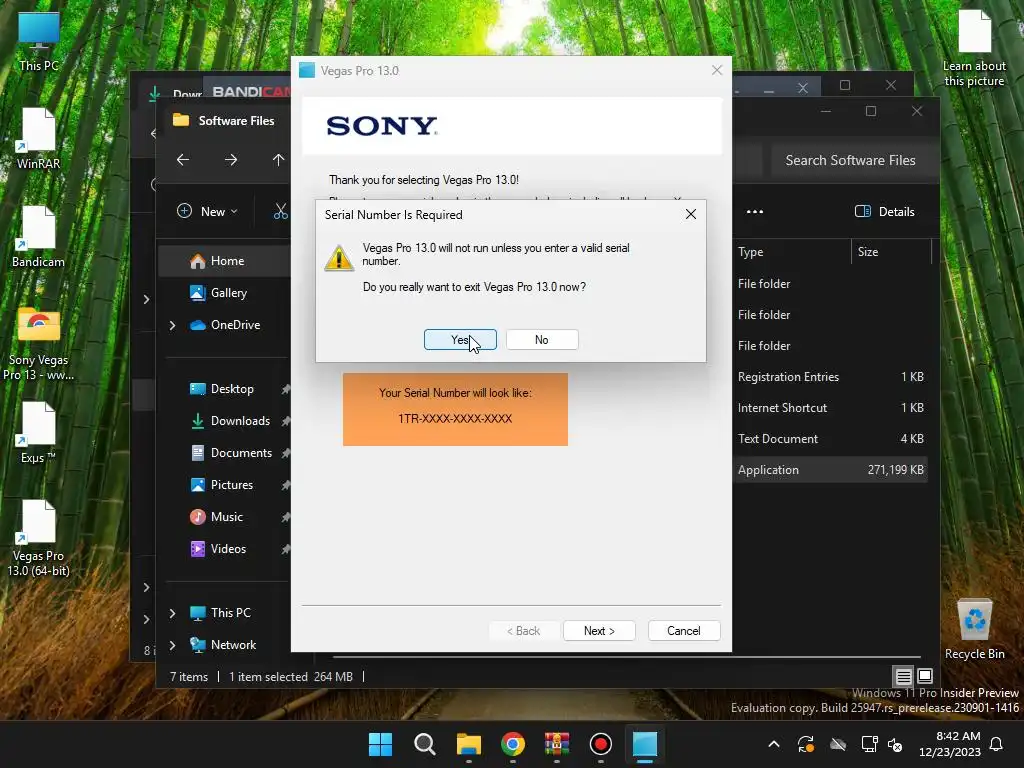Select the Application 271,199 KB row
Viewport: 1024px width, 768px height.
point(830,470)
